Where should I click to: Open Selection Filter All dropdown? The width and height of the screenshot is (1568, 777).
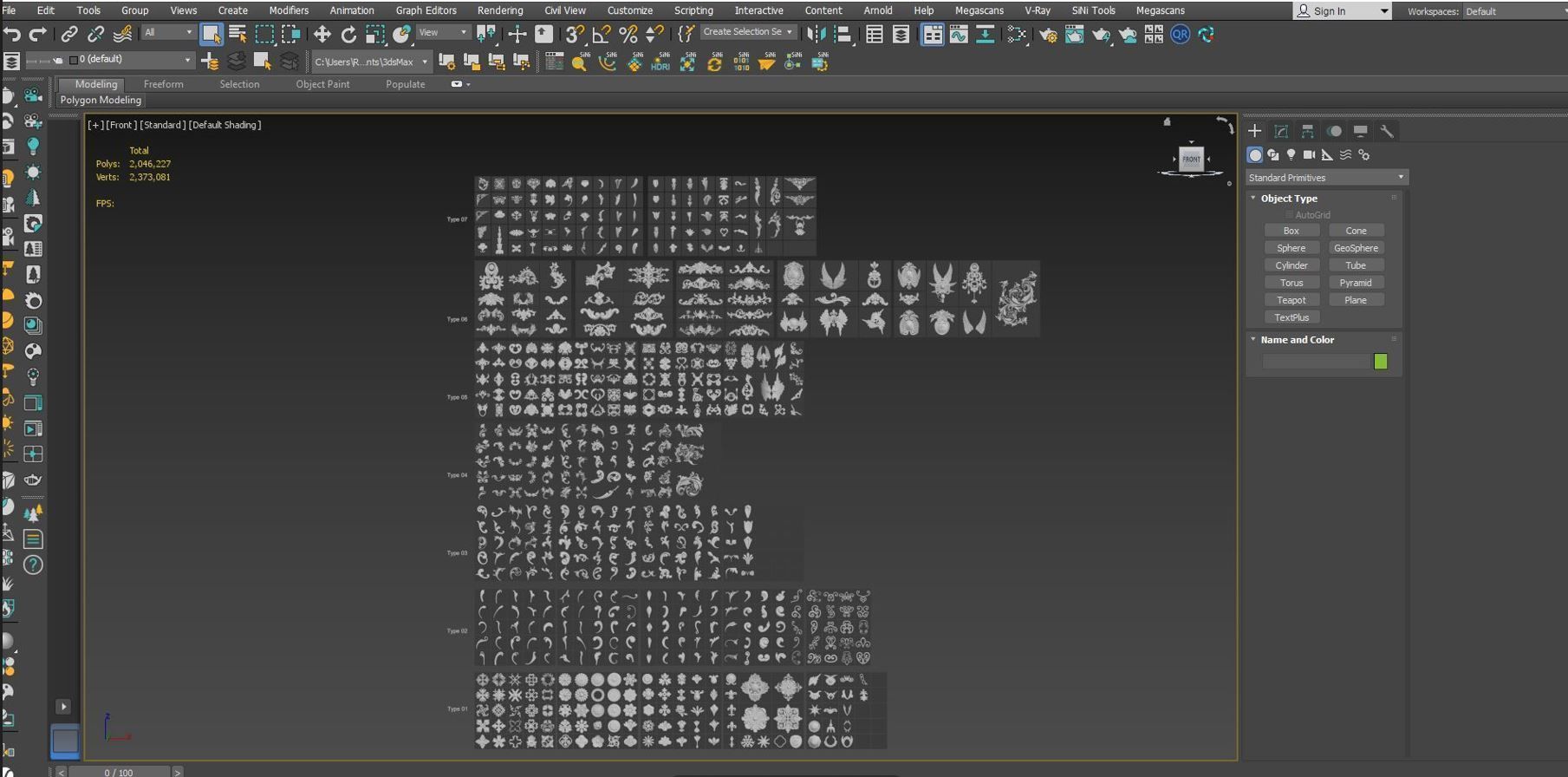click(168, 33)
